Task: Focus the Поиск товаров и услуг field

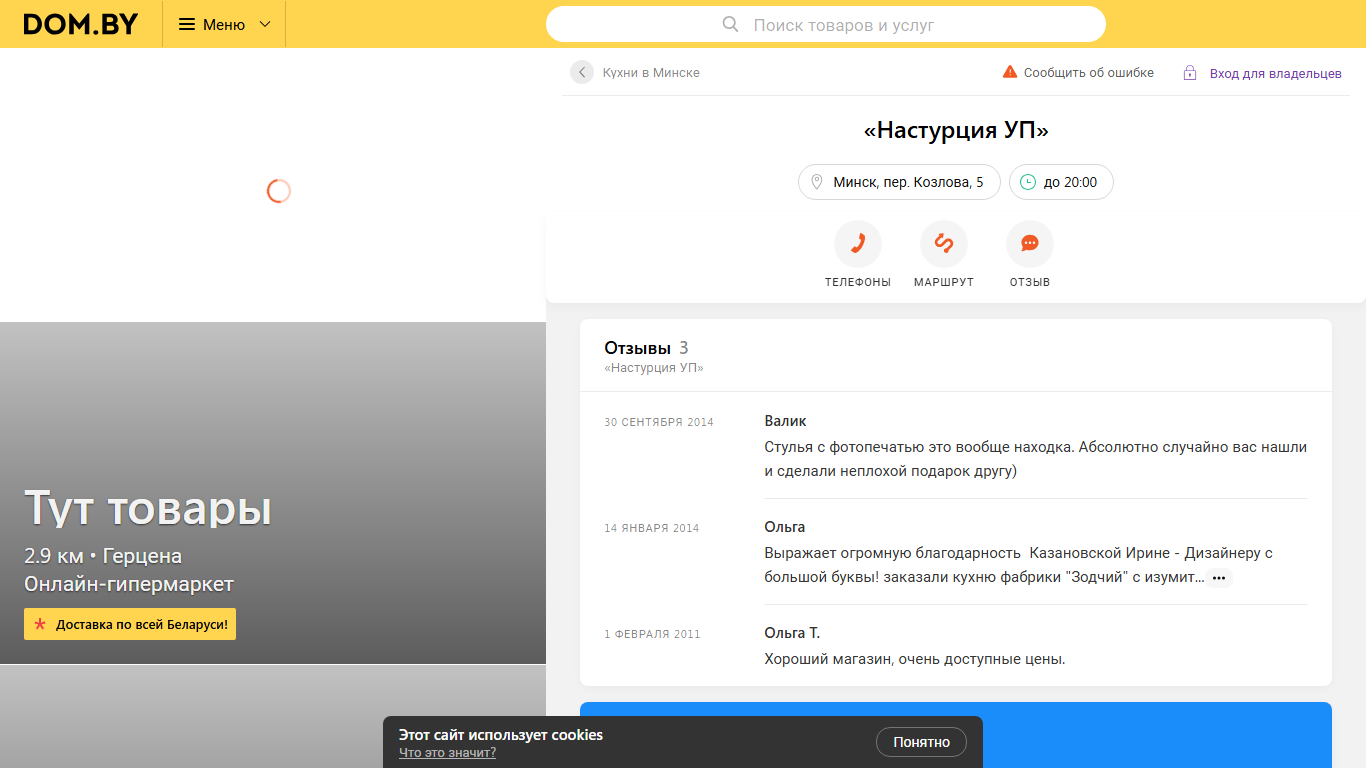Action: (826, 24)
